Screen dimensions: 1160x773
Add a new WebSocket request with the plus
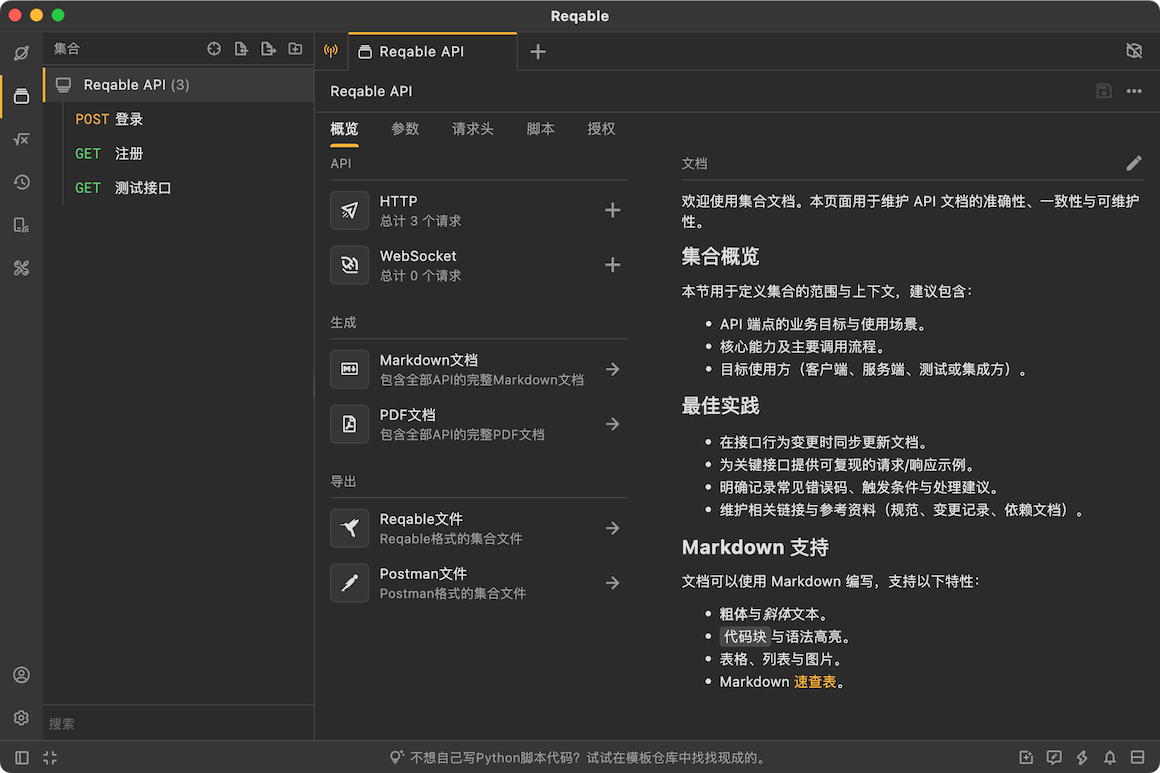coord(613,265)
